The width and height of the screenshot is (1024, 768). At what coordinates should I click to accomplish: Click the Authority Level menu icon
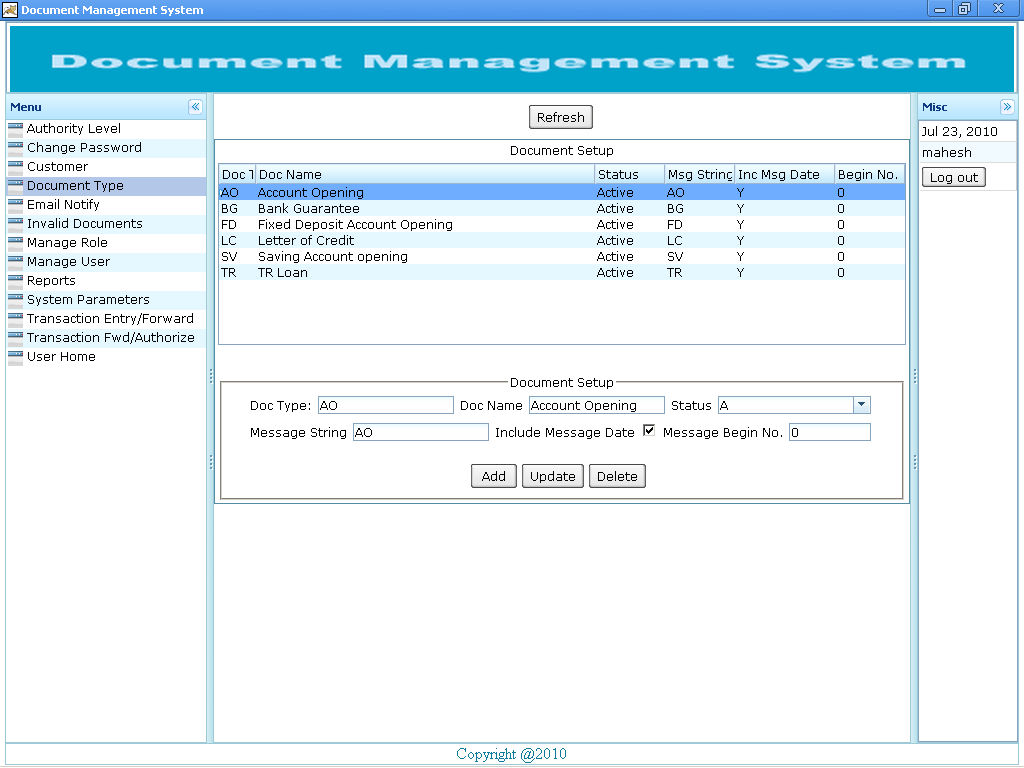point(15,128)
